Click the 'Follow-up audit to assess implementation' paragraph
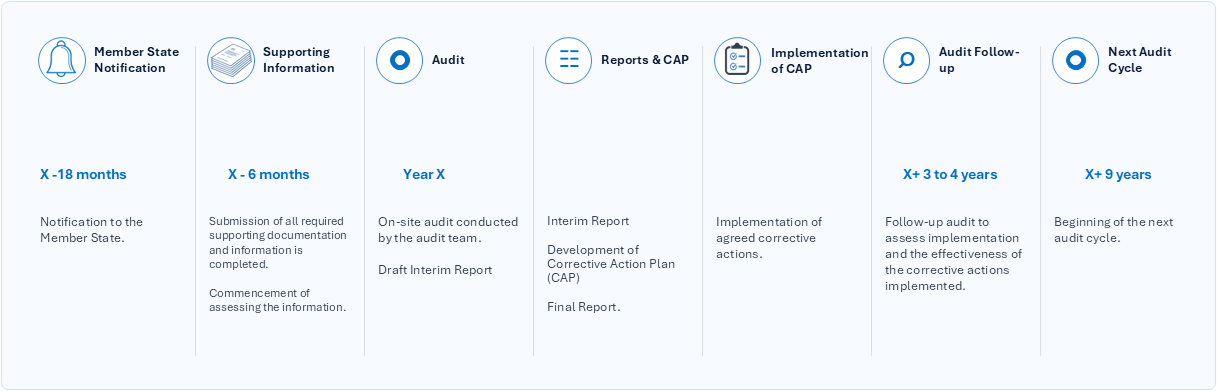 pyautogui.click(x=954, y=254)
